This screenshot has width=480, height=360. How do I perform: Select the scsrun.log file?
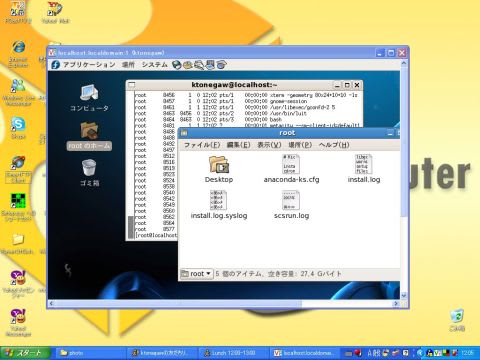click(291, 205)
